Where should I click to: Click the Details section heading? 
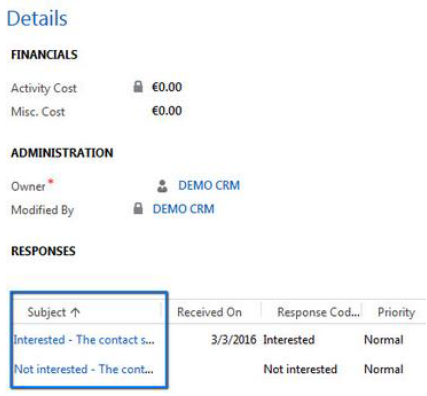click(x=37, y=18)
